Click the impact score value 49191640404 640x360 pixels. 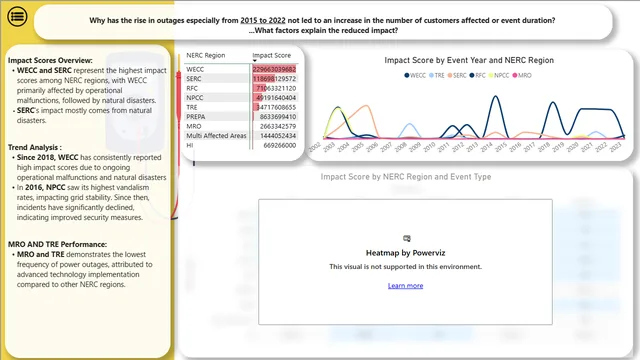pos(276,98)
